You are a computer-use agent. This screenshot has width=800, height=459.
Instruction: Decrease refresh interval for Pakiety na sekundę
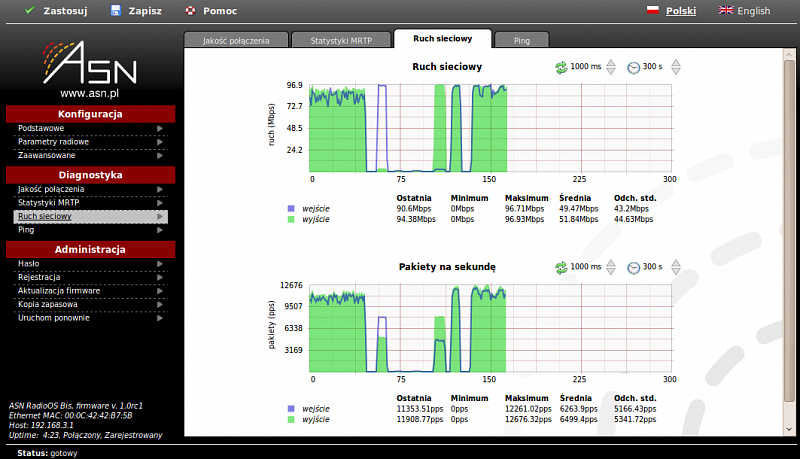pos(611,271)
